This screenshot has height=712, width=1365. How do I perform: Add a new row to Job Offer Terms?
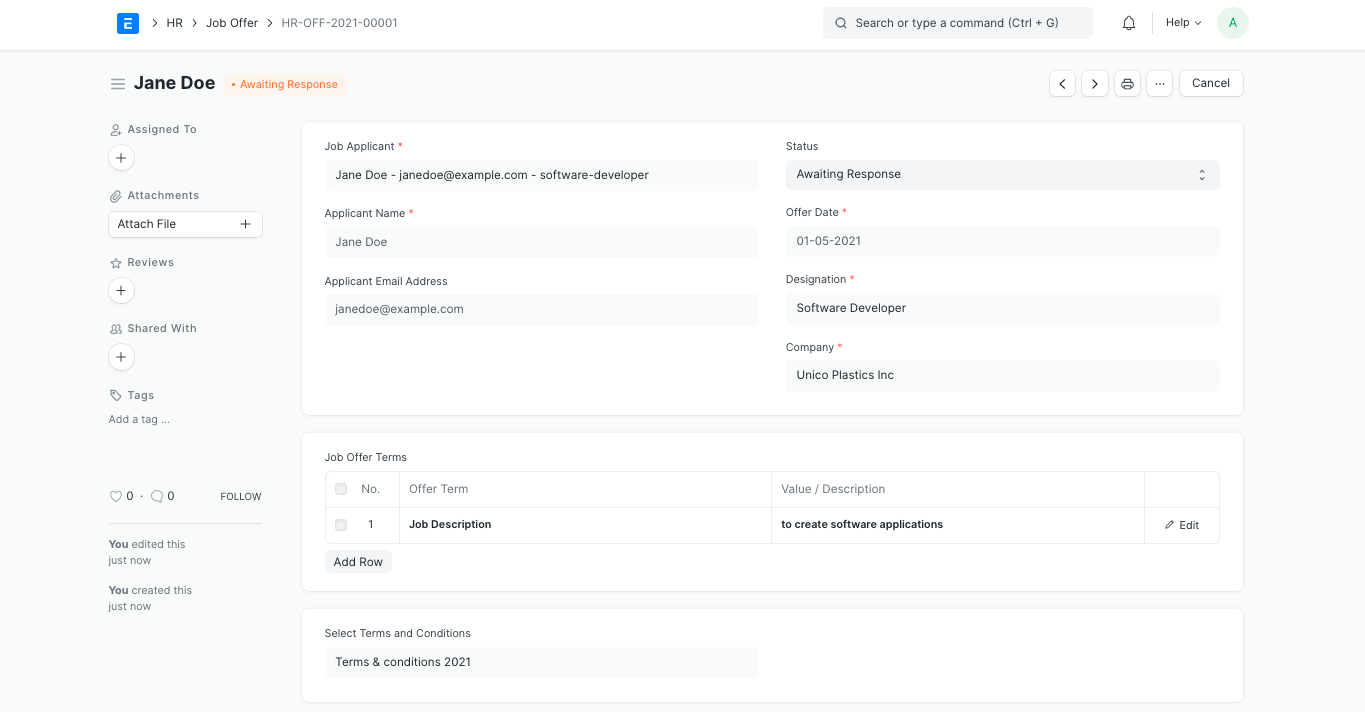tap(357, 561)
